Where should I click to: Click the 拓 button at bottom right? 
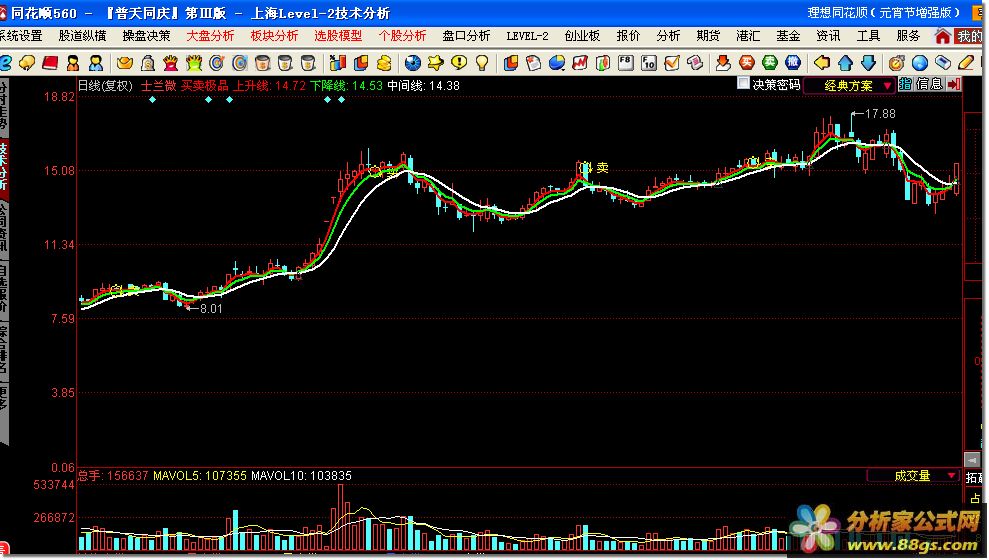coord(974,477)
